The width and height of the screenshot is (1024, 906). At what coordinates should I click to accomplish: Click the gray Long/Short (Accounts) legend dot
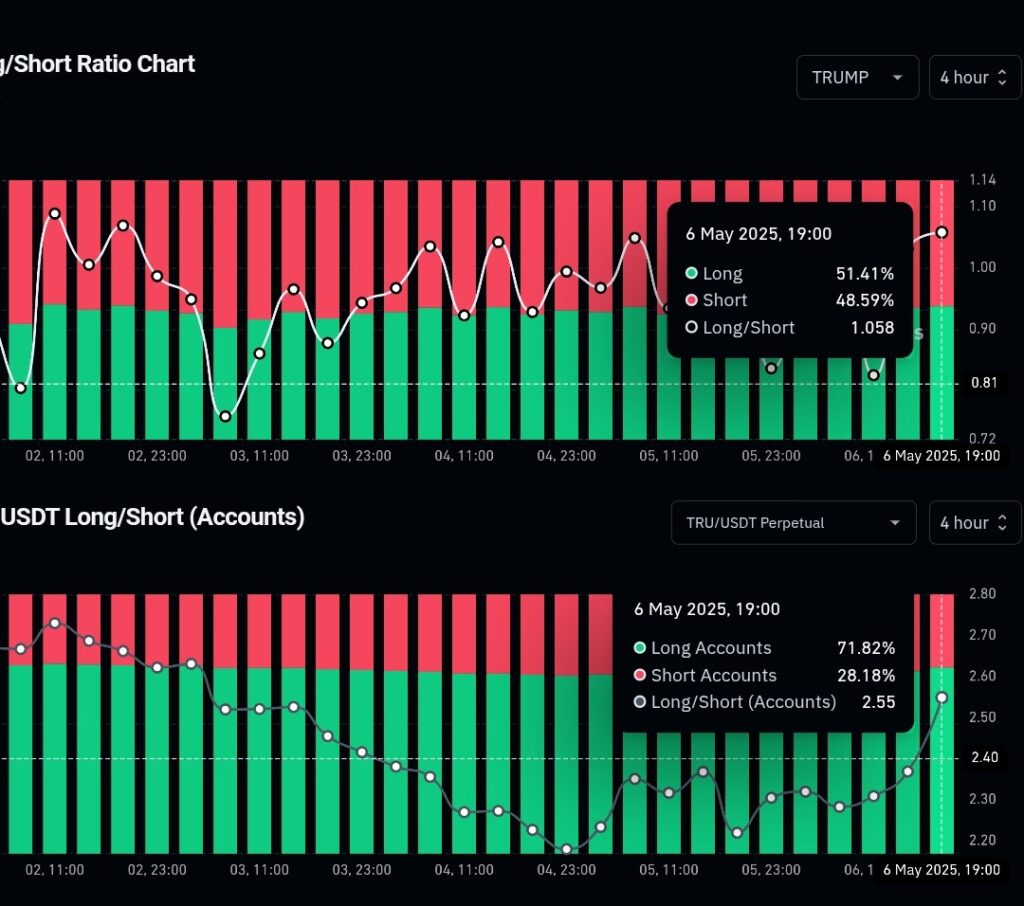pos(640,703)
